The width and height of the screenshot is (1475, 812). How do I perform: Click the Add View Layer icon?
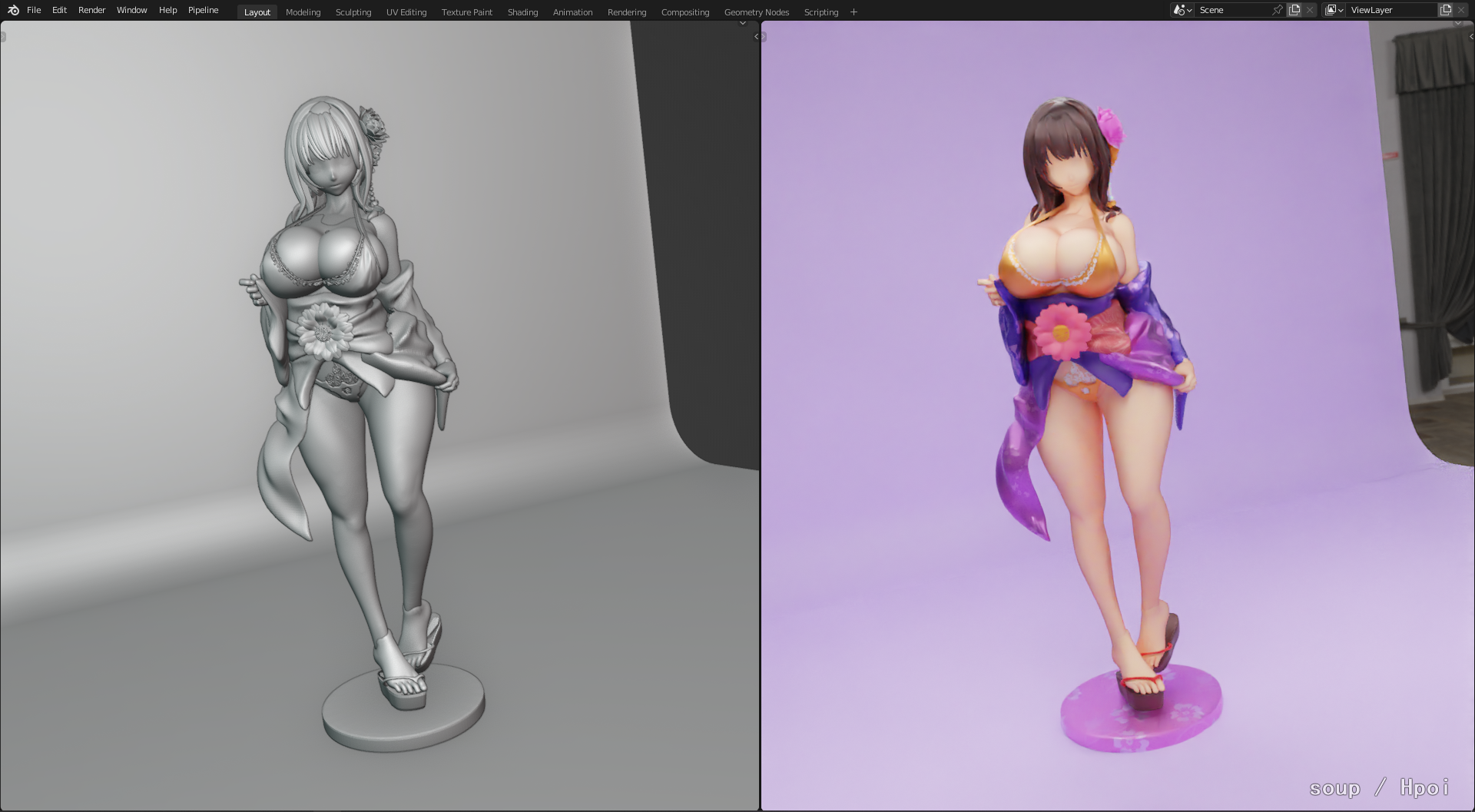1445,10
